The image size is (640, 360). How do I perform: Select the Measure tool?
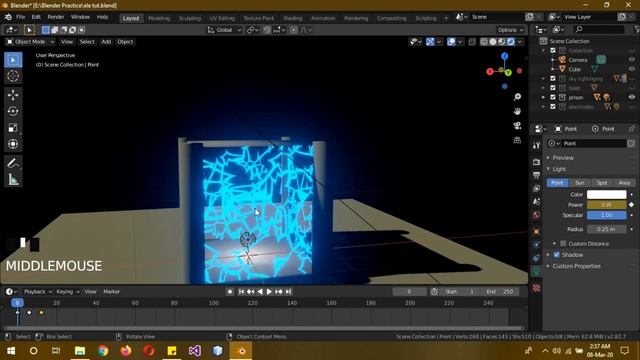[13, 180]
